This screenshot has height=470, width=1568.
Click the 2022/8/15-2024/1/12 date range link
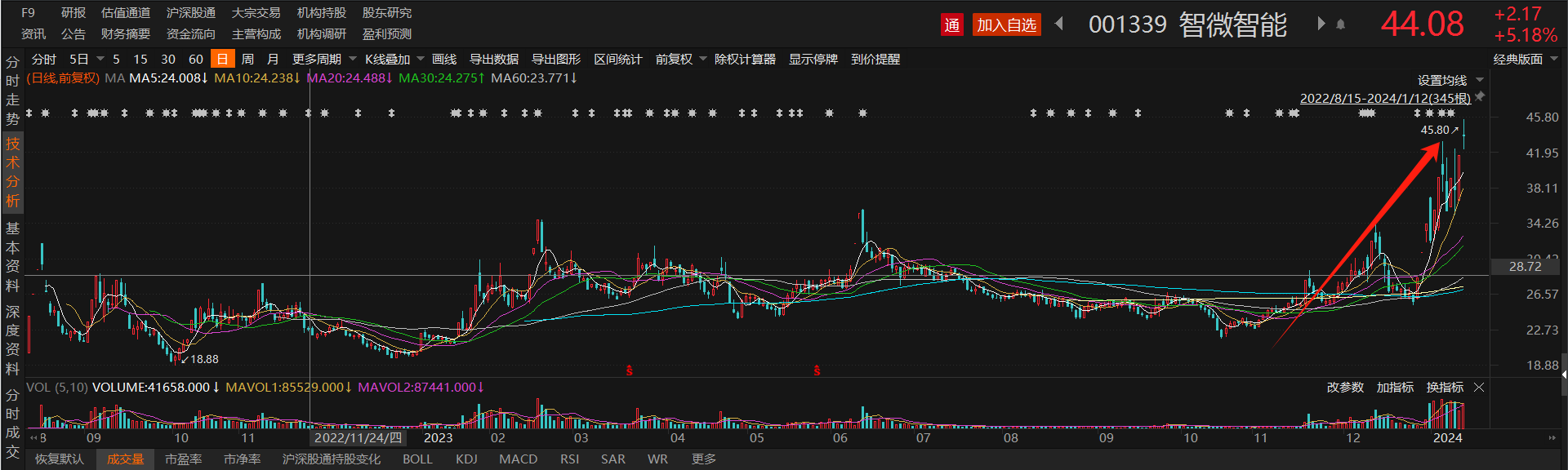(x=1384, y=98)
